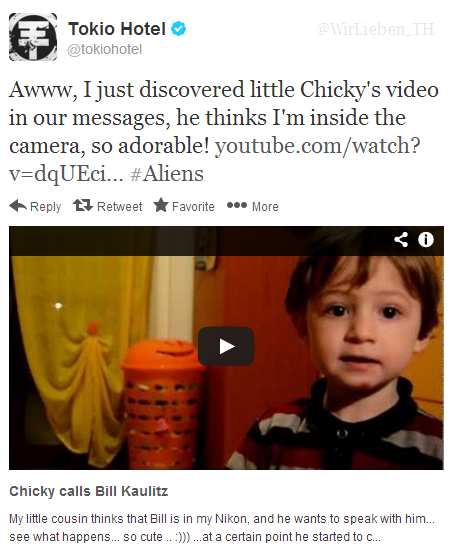Screen dimensions: 451x554
Task: Play the Chicky video
Action: (x=226, y=346)
